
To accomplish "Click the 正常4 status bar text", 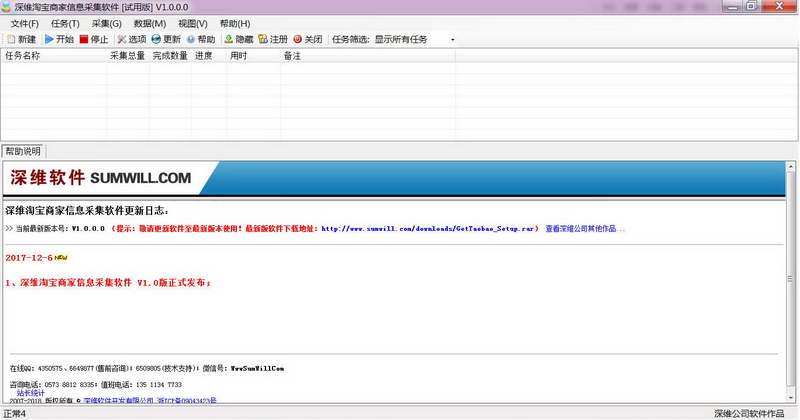I will tap(15, 413).
